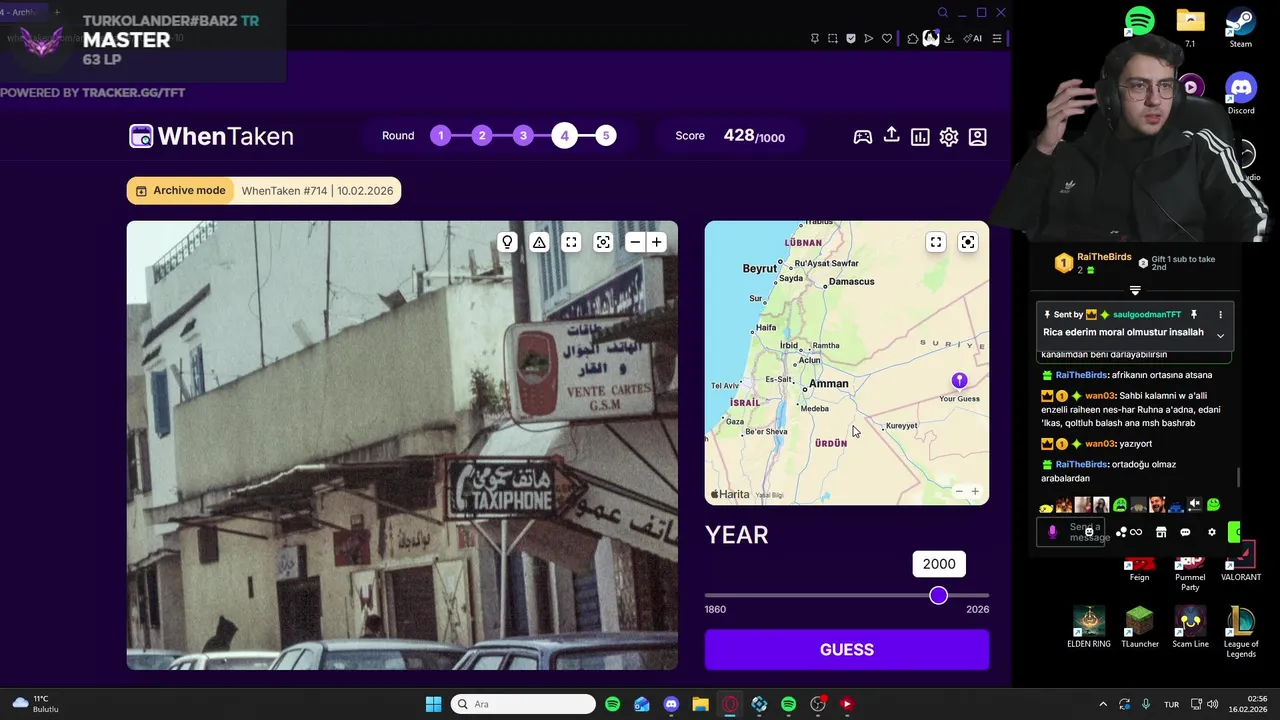Screen dimensions: 1280x720
Task: Click the Archive mode badge
Action: (180, 191)
